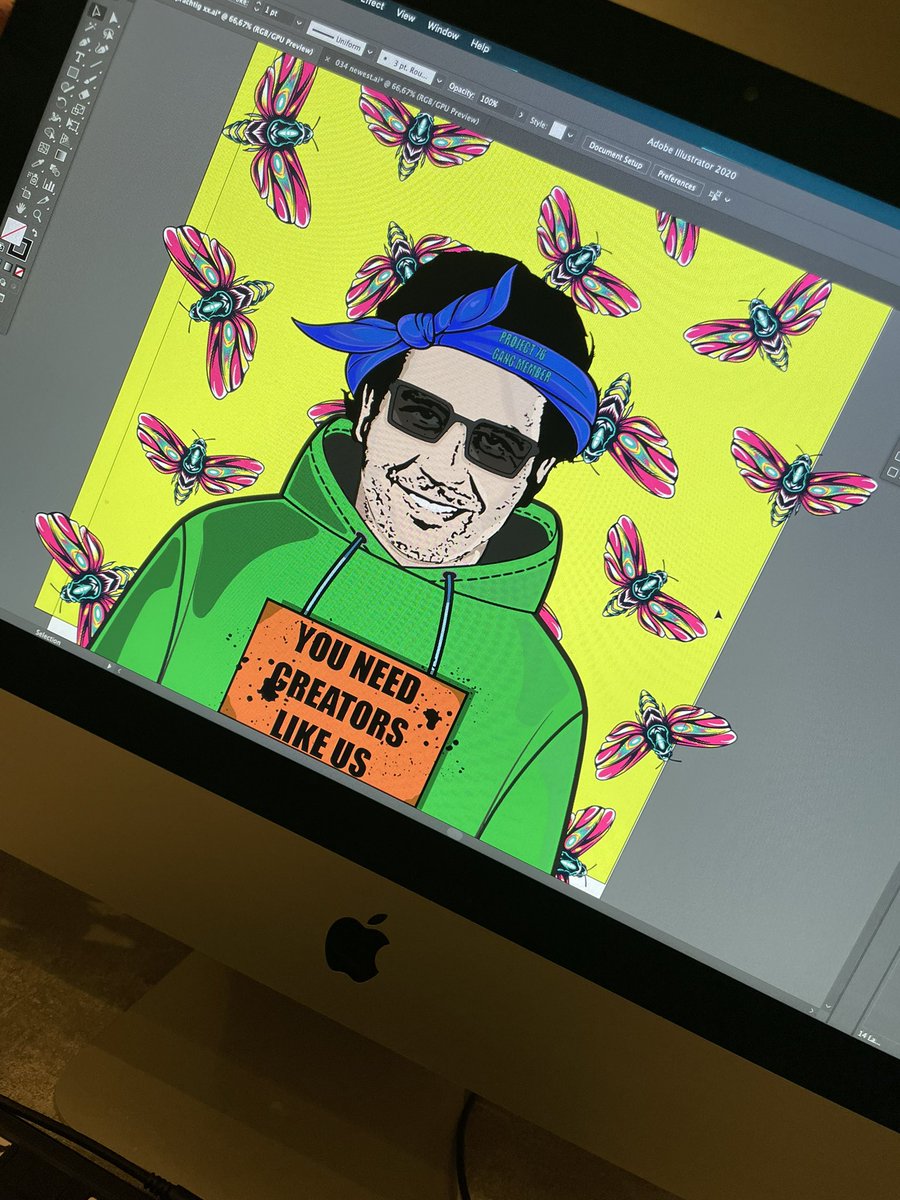This screenshot has height=1200, width=900.
Task: Click the stroke weight stepper arrows
Action: click(x=257, y=7)
